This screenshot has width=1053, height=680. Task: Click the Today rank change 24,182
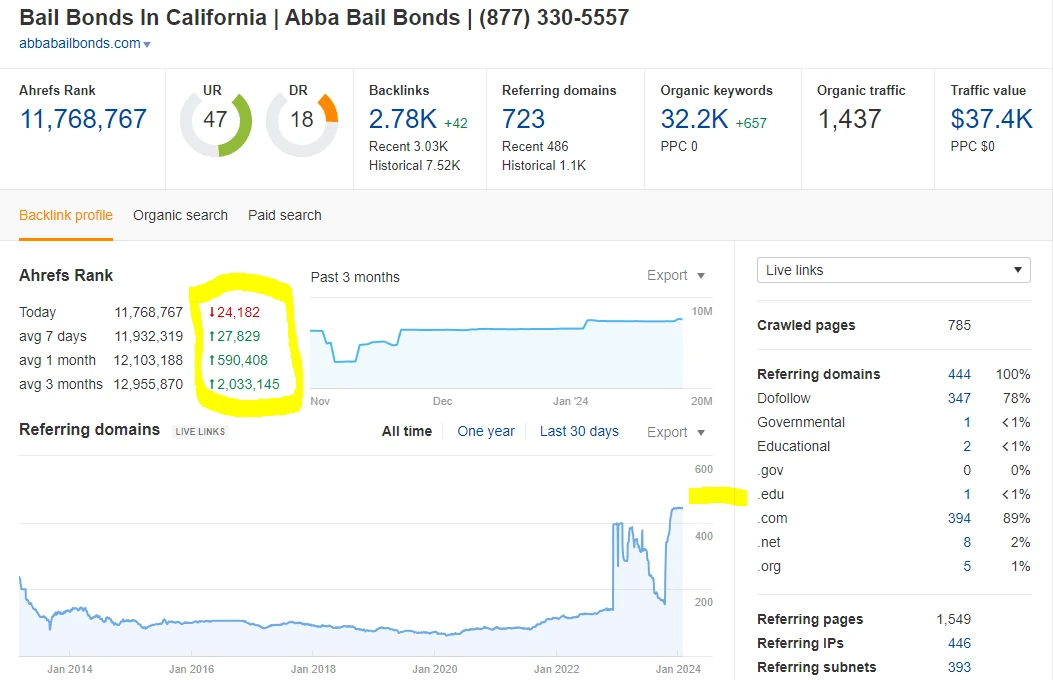[x=234, y=312]
